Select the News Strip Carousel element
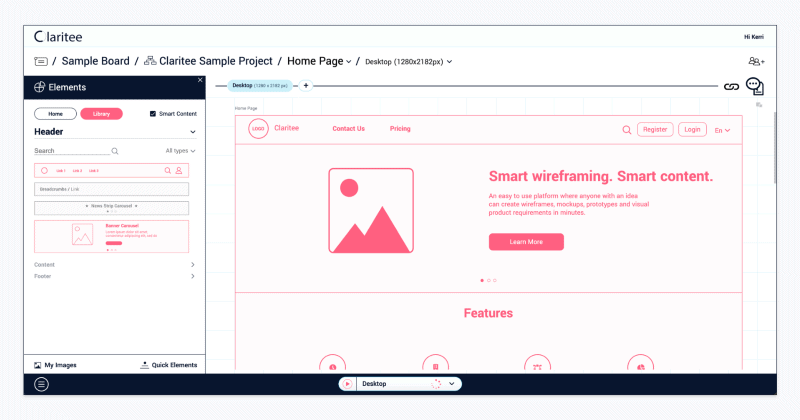Screen dimensions: 800x420 (x=111, y=208)
